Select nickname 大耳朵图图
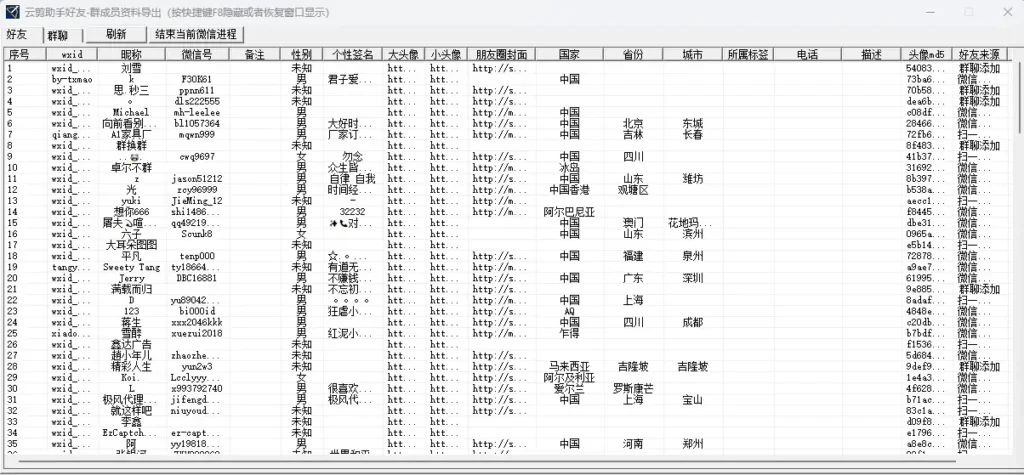The width and height of the screenshot is (1024, 475). click(131, 245)
